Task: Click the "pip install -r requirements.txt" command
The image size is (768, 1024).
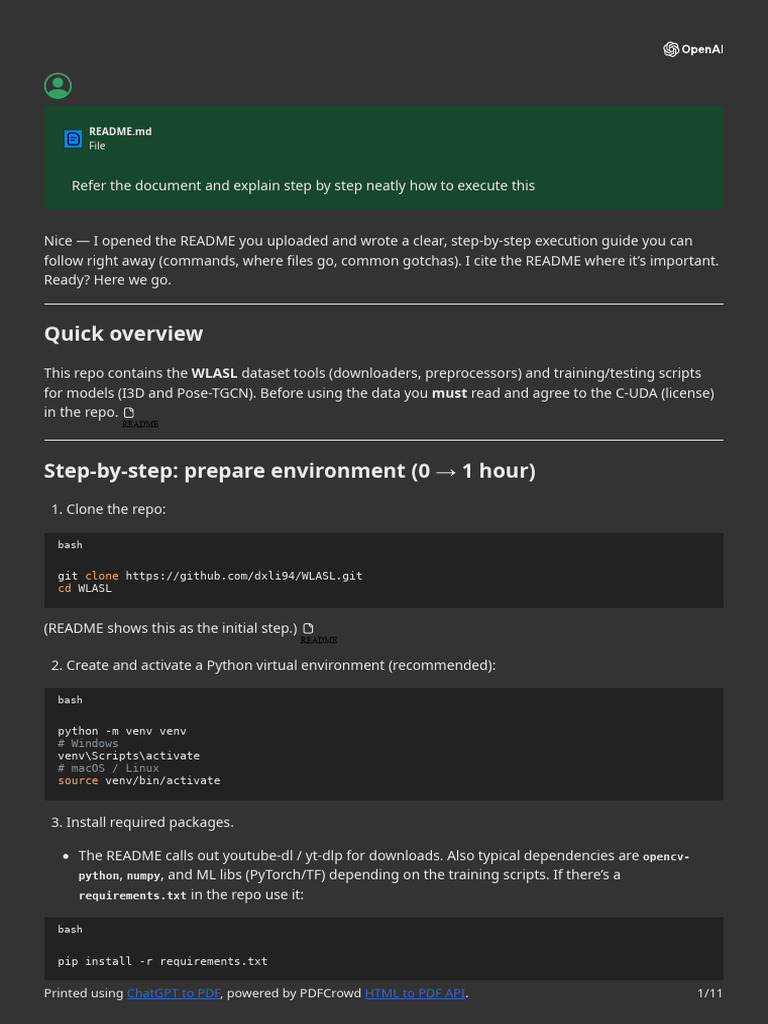Action: pos(163,961)
